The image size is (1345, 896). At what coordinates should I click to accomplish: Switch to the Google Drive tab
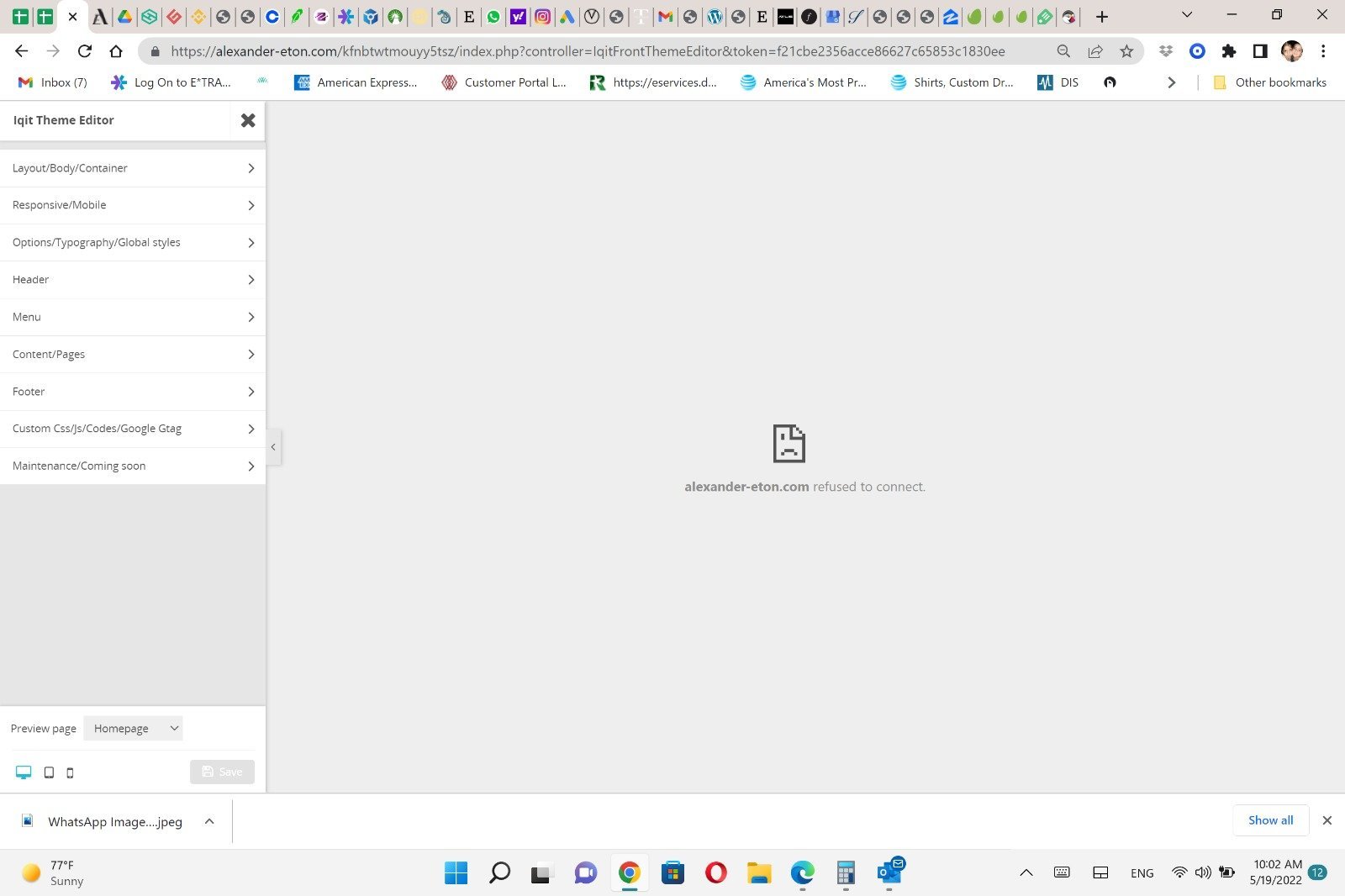pos(124,17)
